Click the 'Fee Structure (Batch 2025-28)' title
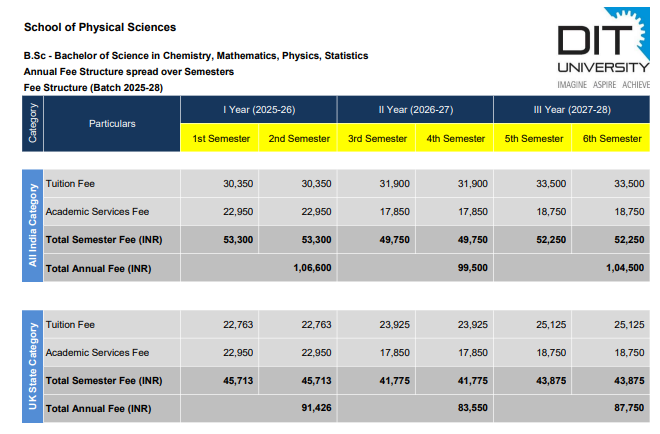The height and width of the screenshot is (434, 660). 93,88
